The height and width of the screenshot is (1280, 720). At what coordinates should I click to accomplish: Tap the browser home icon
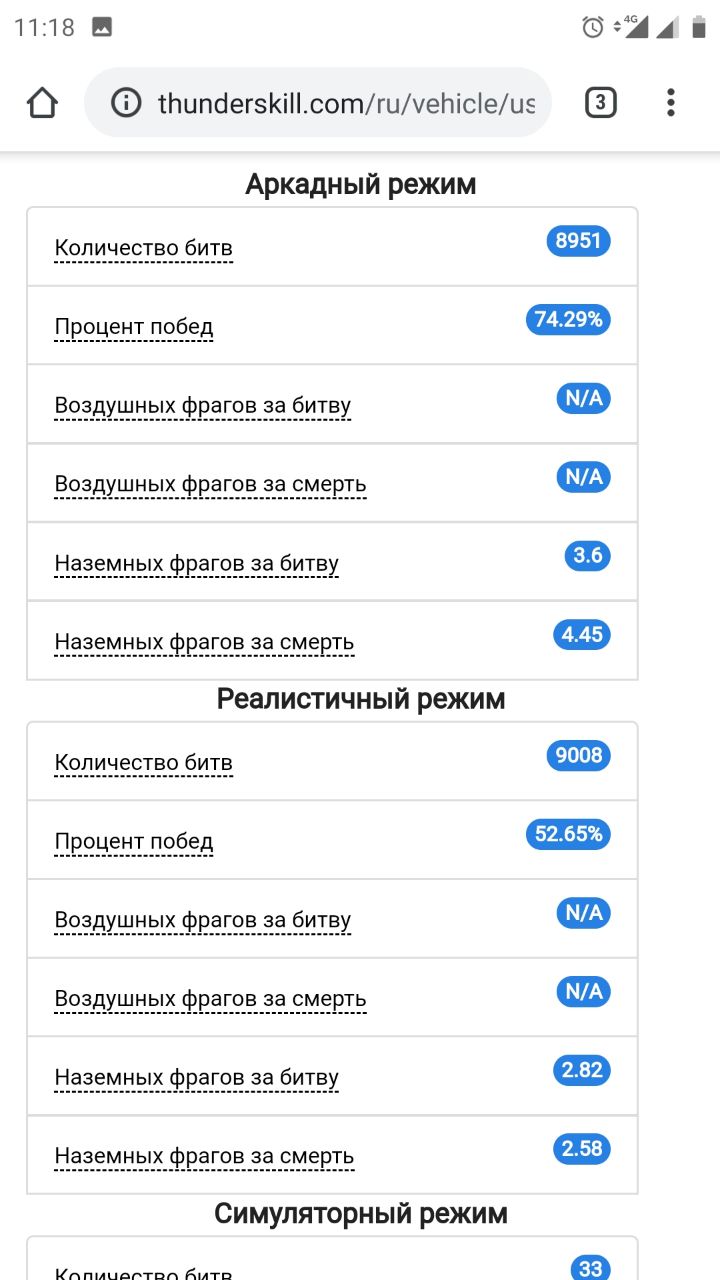click(x=42, y=102)
